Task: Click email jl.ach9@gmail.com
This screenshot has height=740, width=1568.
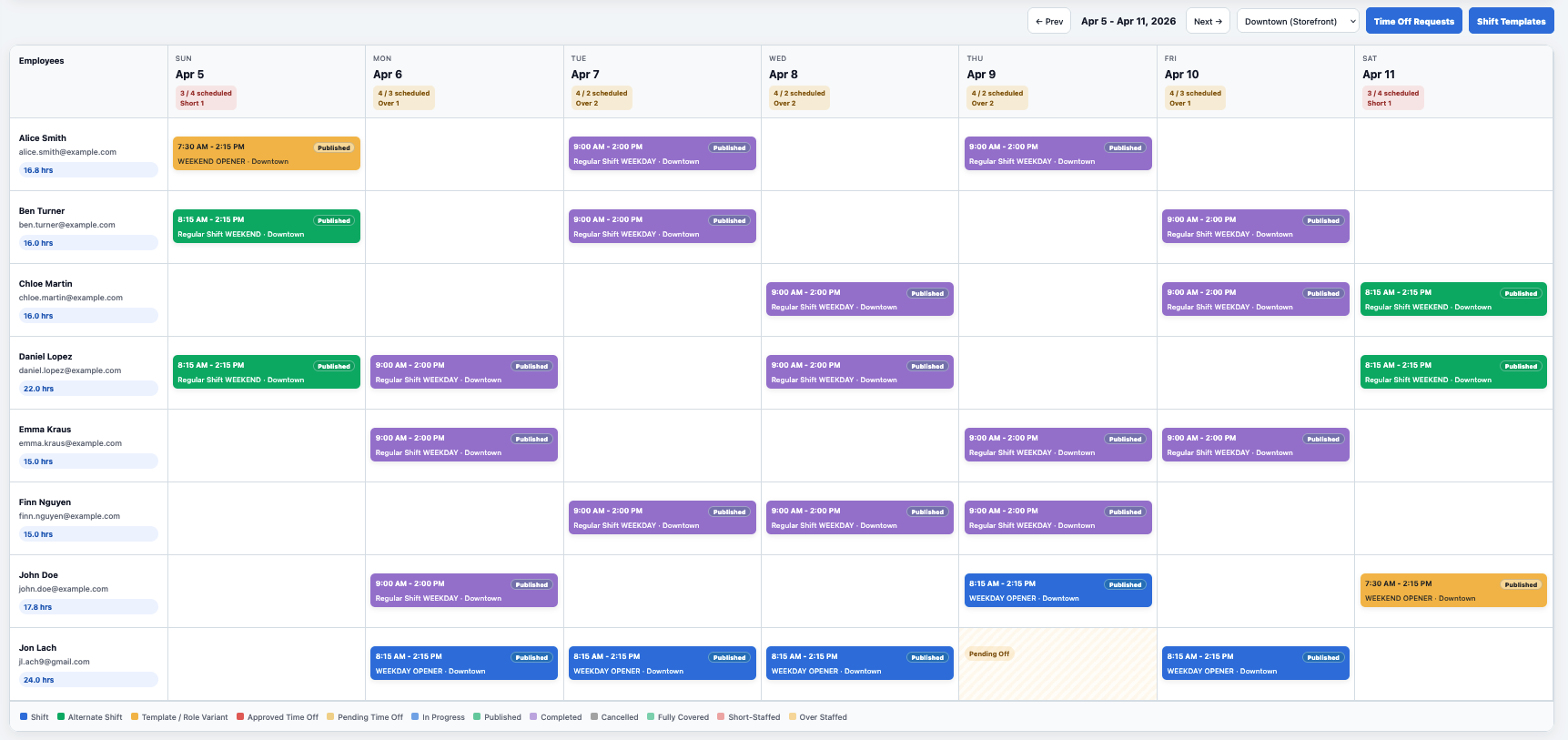Action: coord(55,662)
